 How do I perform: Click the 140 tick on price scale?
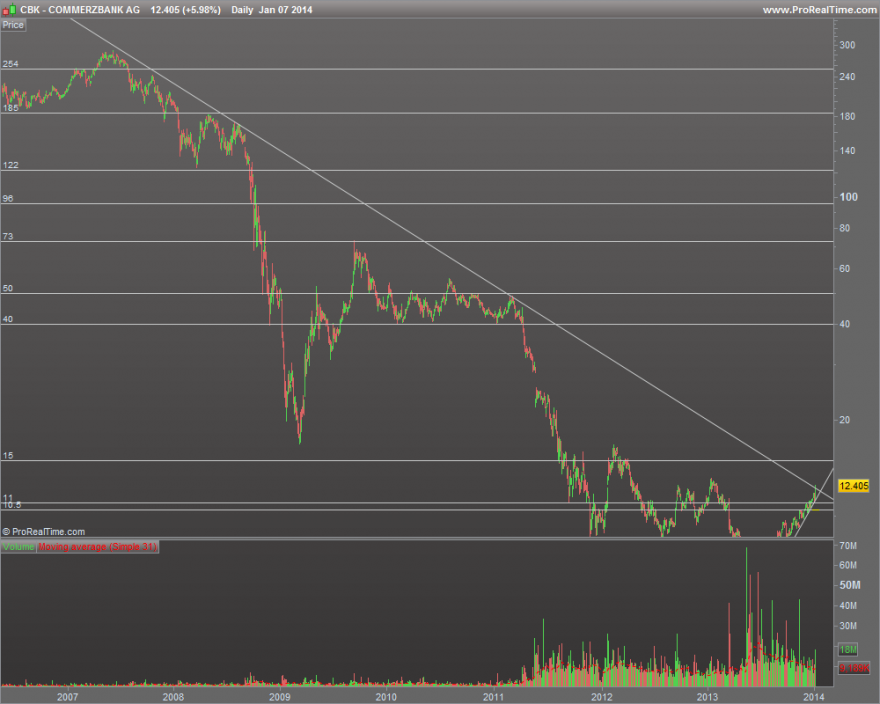(847, 150)
